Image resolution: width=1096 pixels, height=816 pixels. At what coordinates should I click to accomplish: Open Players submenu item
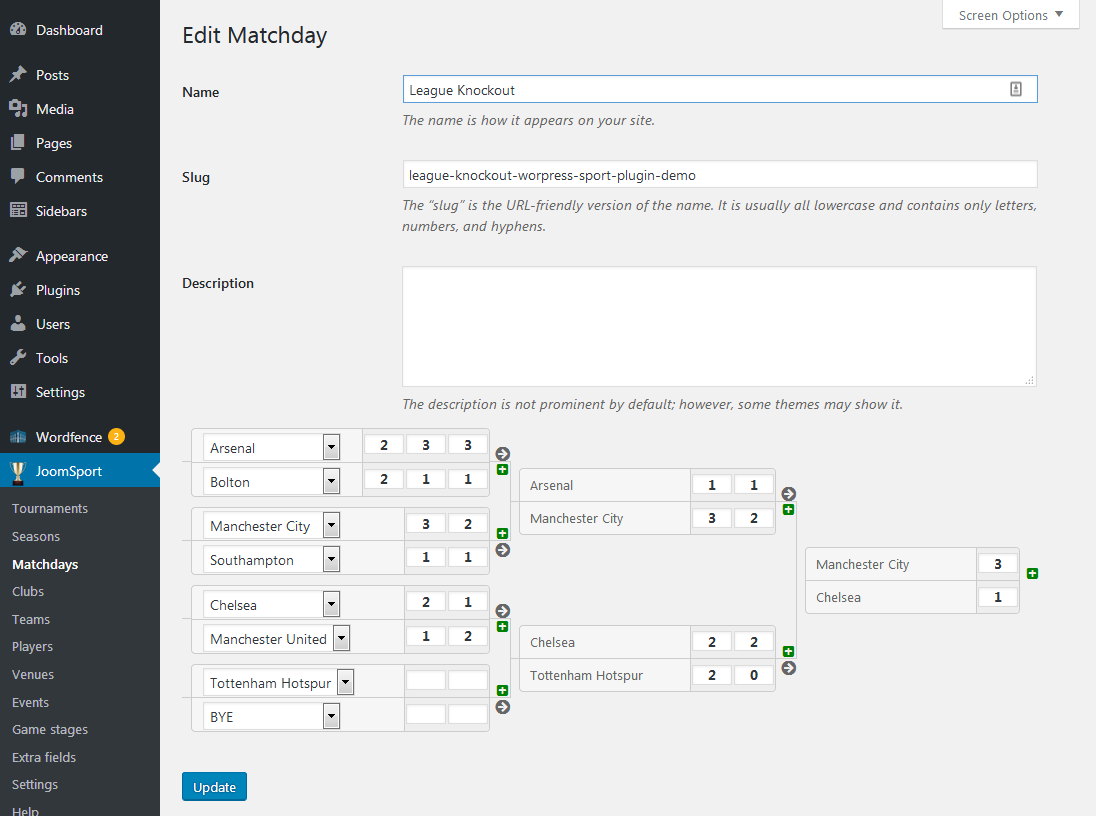(32, 647)
